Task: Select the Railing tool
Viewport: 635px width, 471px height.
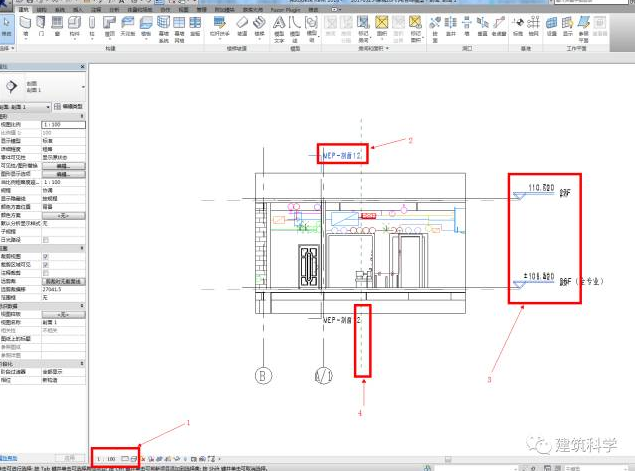Action: [x=219, y=26]
